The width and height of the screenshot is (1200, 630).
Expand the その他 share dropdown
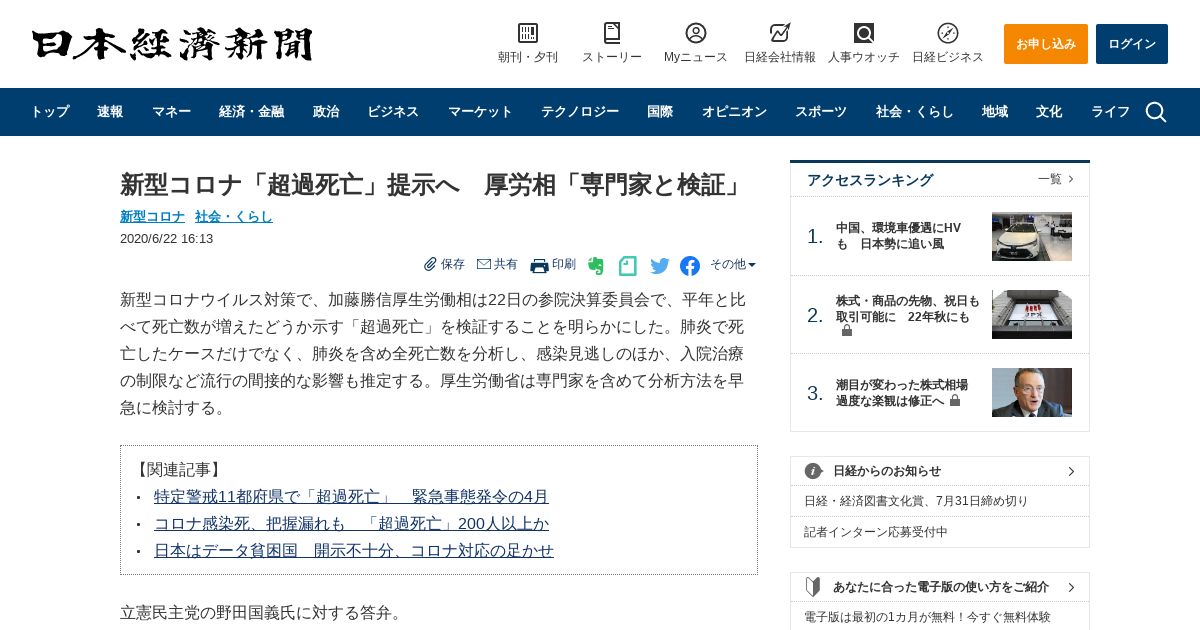click(733, 265)
